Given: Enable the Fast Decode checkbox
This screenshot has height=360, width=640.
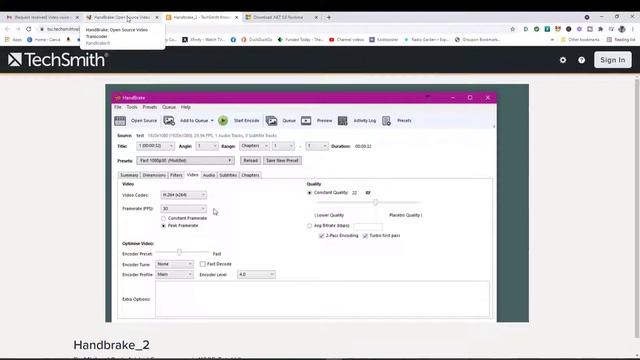Looking at the screenshot, I should pyautogui.click(x=202, y=264).
